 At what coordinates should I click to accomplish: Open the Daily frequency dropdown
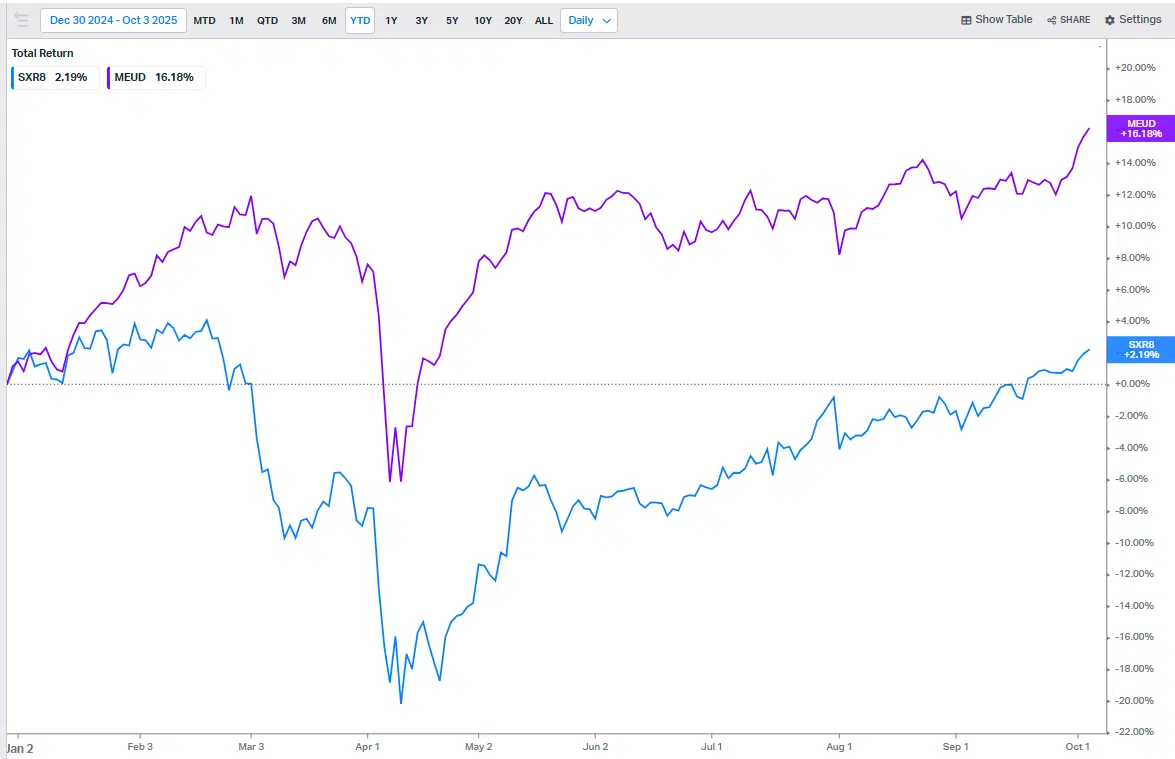tap(588, 20)
